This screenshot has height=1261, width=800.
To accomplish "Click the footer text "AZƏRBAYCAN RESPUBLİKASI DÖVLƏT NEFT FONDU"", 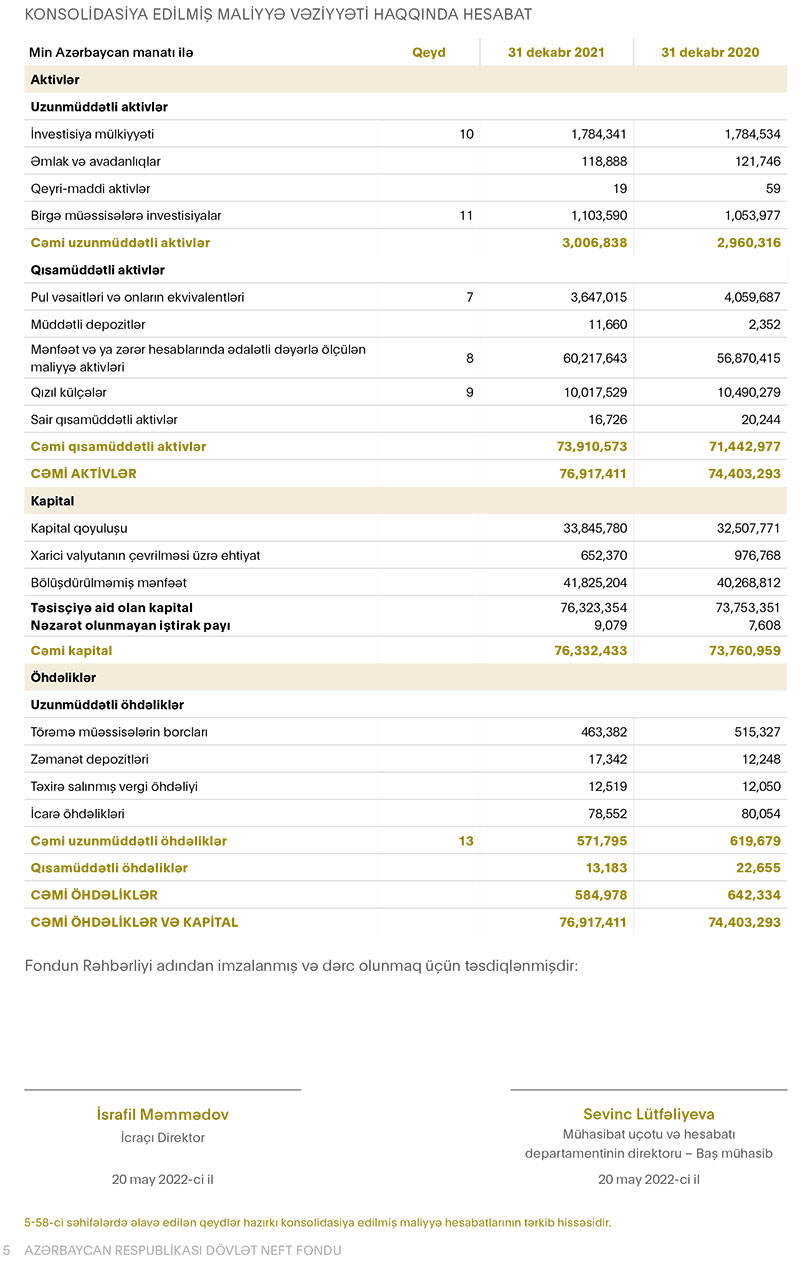I will pyautogui.click(x=183, y=1251).
